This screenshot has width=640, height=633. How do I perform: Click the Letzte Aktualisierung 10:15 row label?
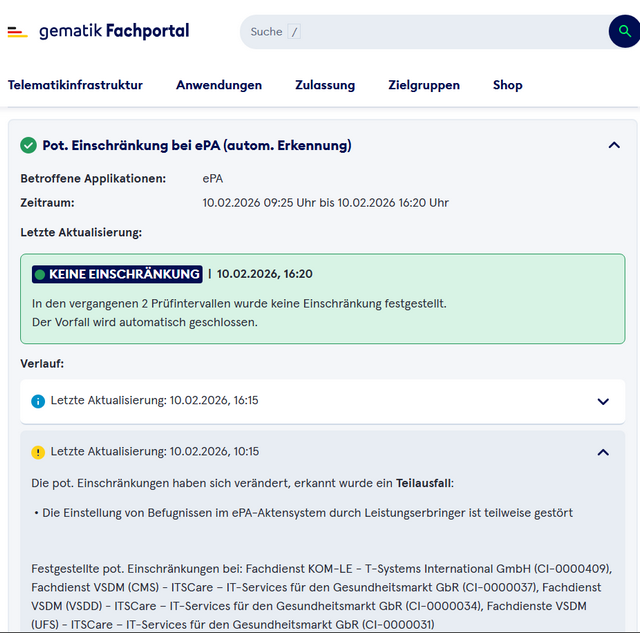point(155,452)
